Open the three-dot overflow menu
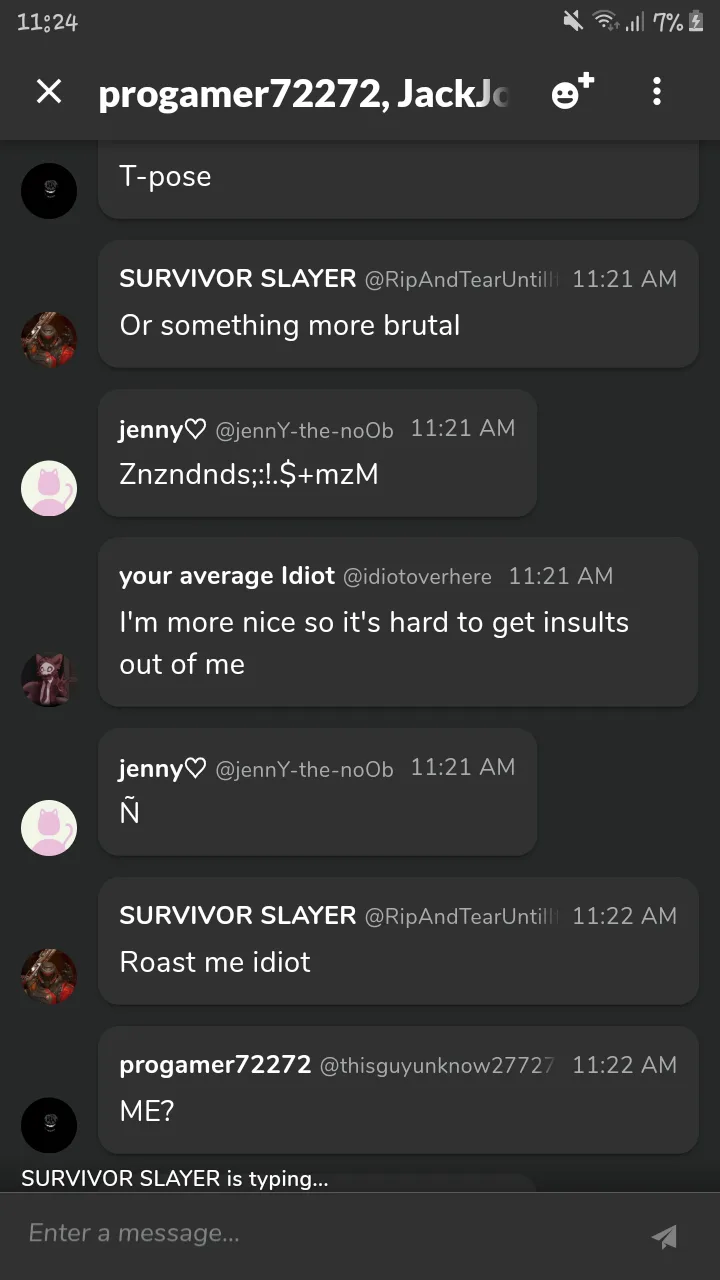The image size is (720, 1280). 656,92
